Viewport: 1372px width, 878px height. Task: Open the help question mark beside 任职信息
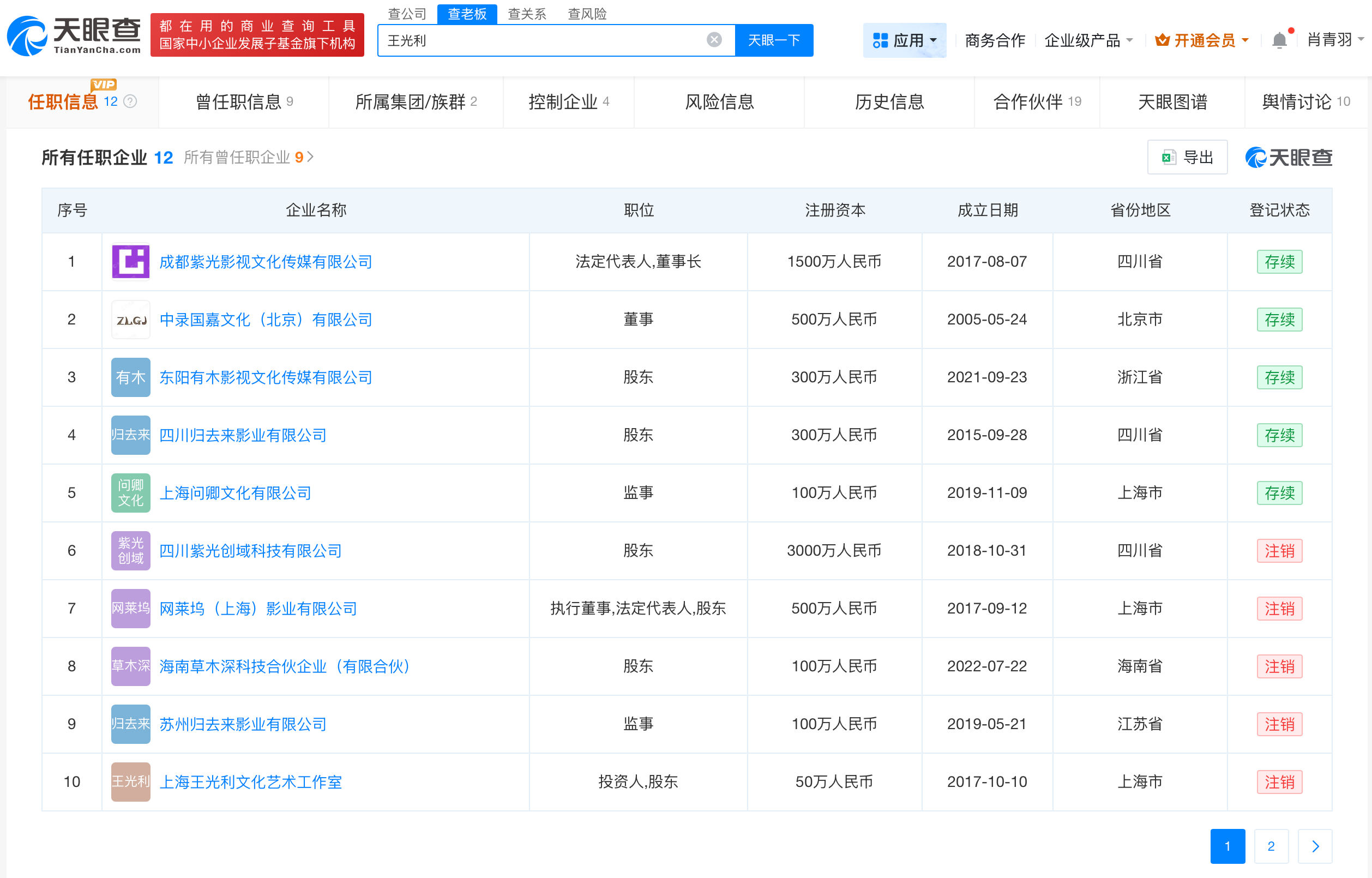coord(130,101)
